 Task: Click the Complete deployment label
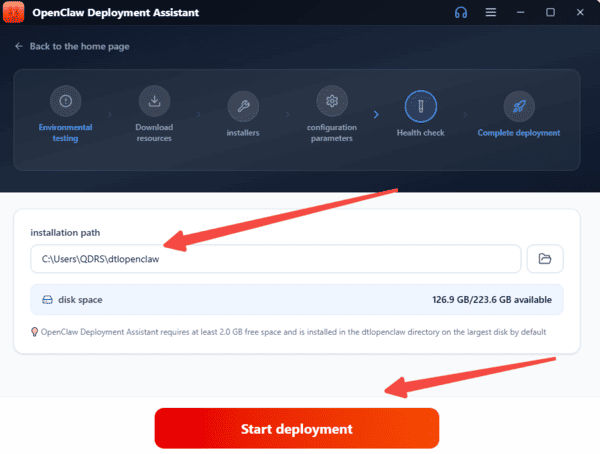519,133
